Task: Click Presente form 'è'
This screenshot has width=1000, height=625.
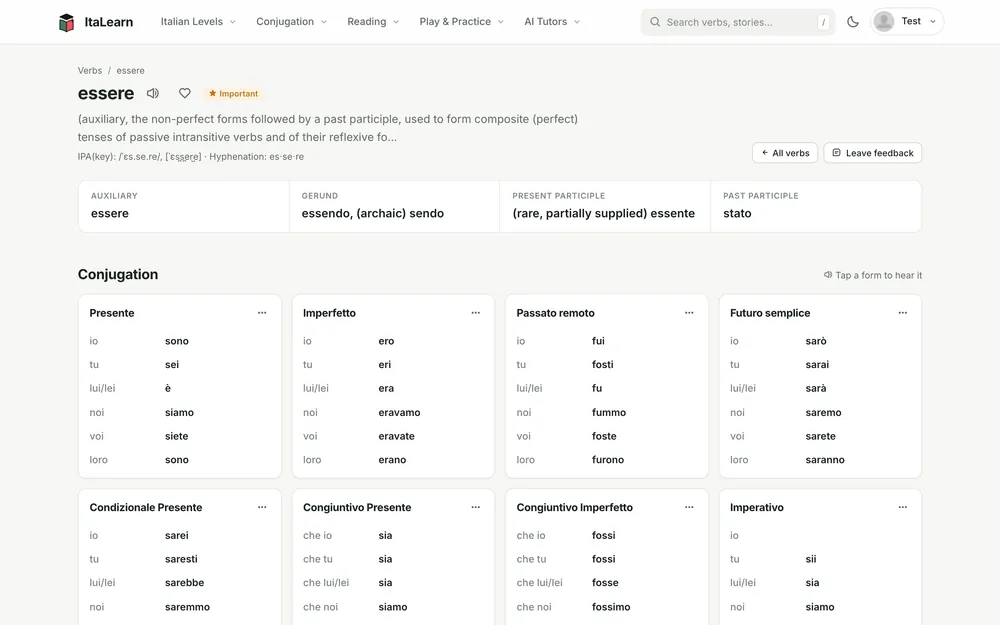Action: tap(168, 388)
